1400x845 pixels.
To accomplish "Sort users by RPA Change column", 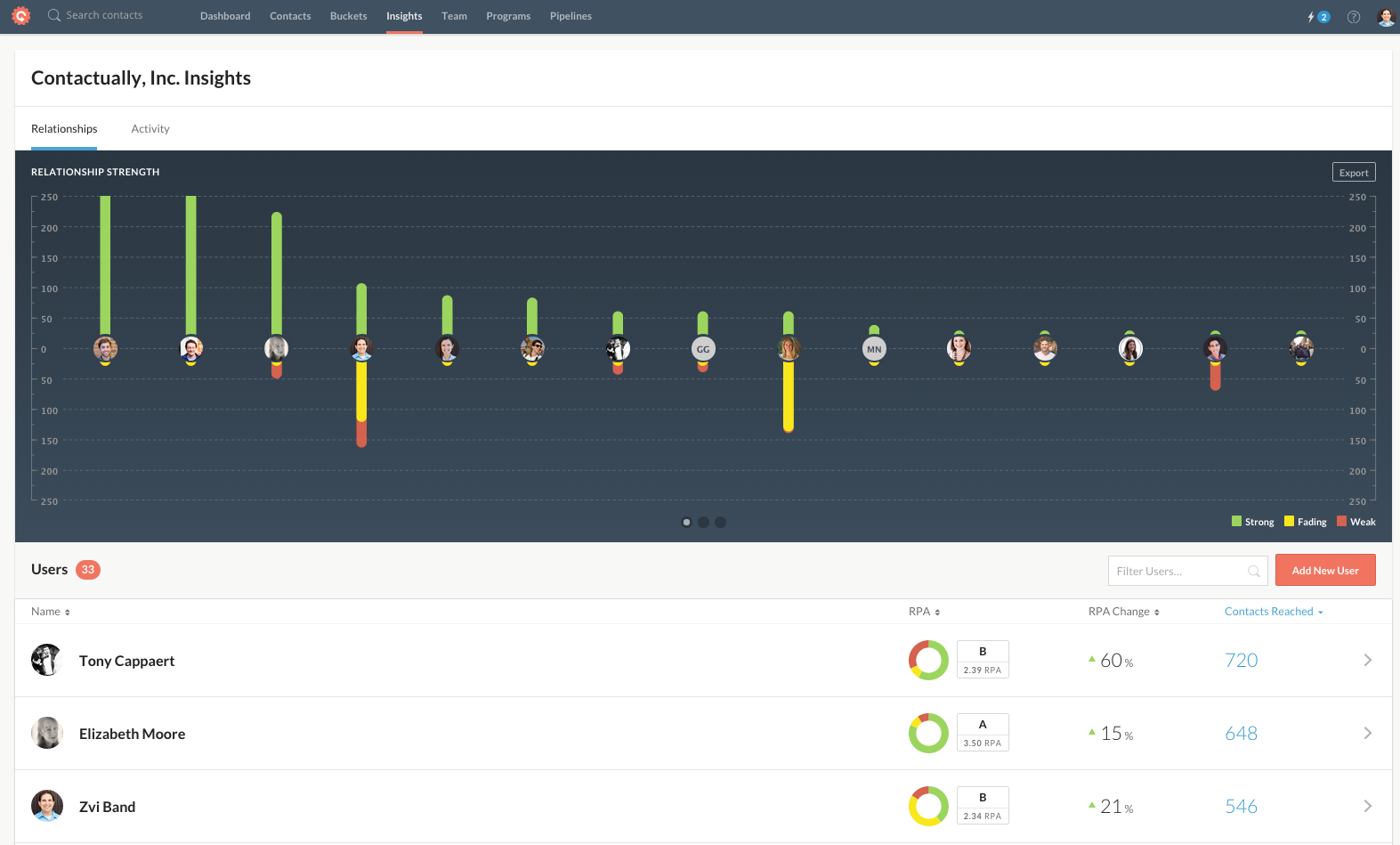I will [x=1124, y=612].
